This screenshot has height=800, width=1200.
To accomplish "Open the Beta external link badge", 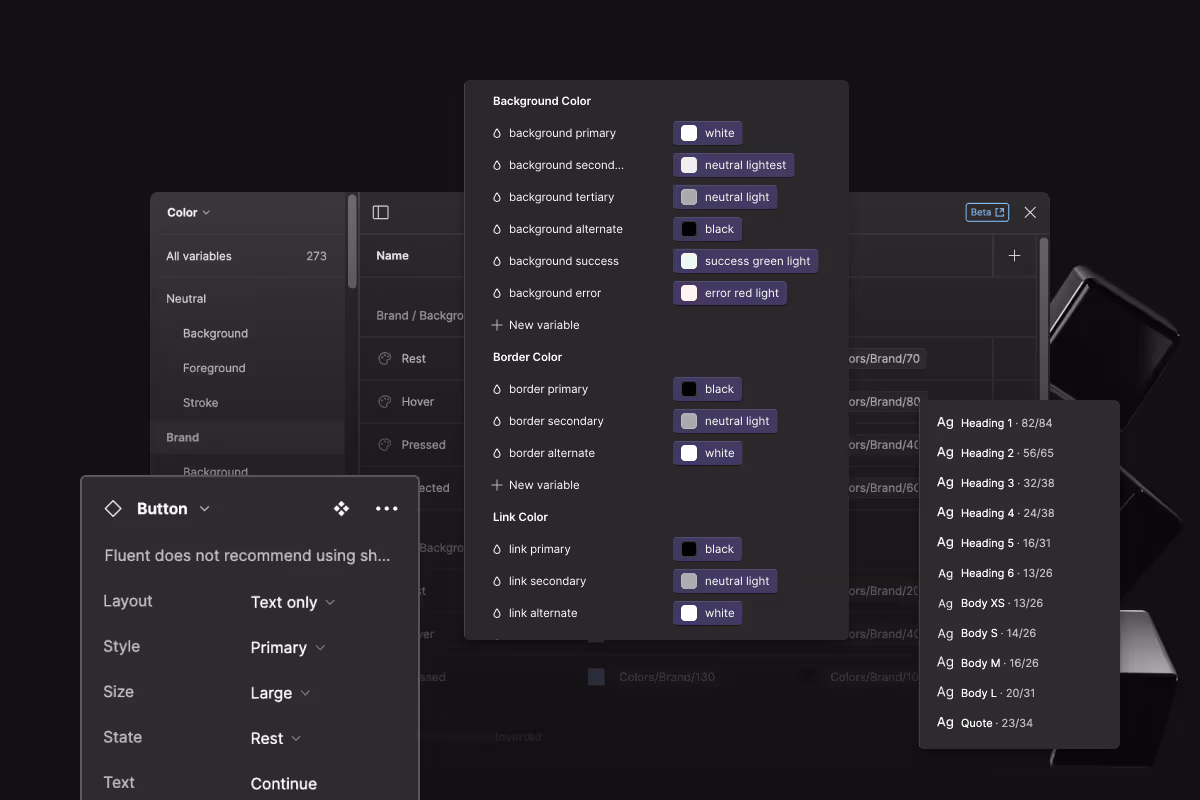I will (987, 212).
